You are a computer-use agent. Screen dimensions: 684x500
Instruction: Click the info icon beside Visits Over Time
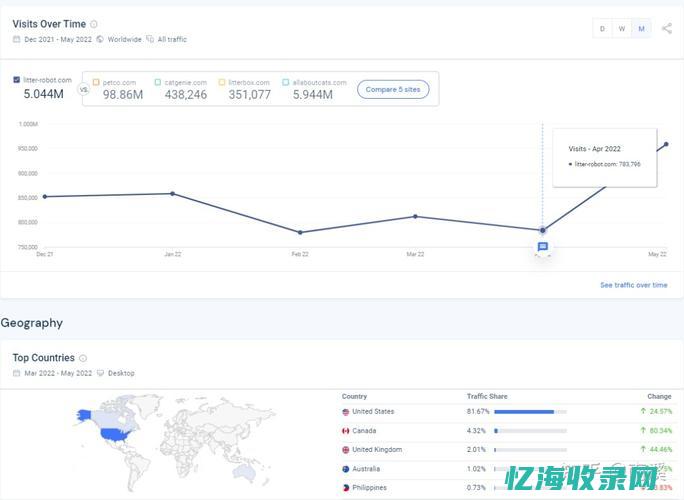(x=94, y=24)
